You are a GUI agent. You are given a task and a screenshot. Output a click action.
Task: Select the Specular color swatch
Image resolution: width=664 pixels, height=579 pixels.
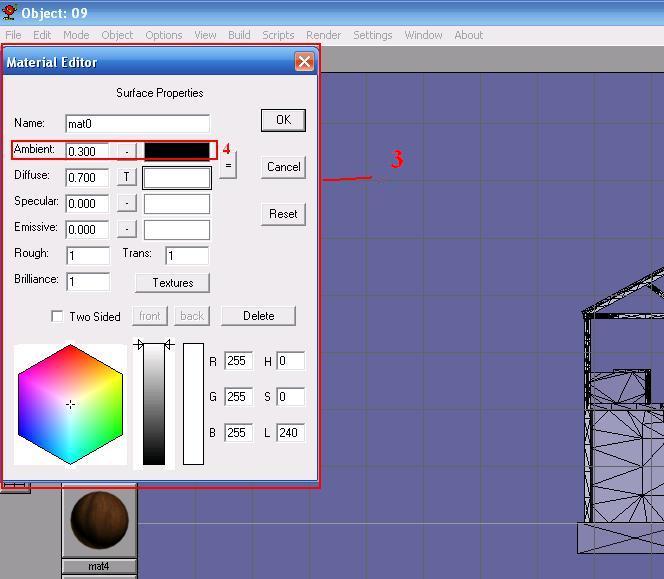pyautogui.click(x=177, y=204)
